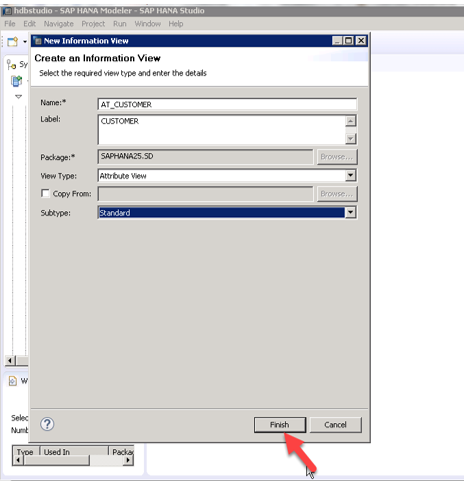The height and width of the screenshot is (483, 464).
Task: Click Label box scroll up arrow
Action: (350, 121)
